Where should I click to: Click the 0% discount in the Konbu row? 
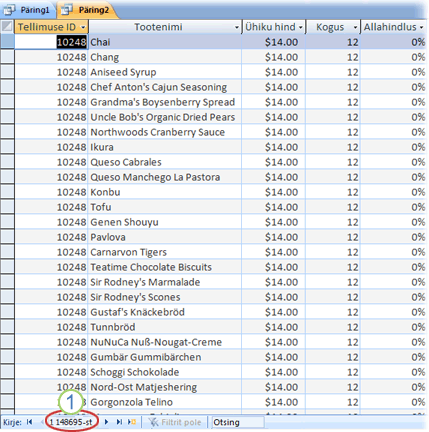pyautogui.click(x=393, y=192)
